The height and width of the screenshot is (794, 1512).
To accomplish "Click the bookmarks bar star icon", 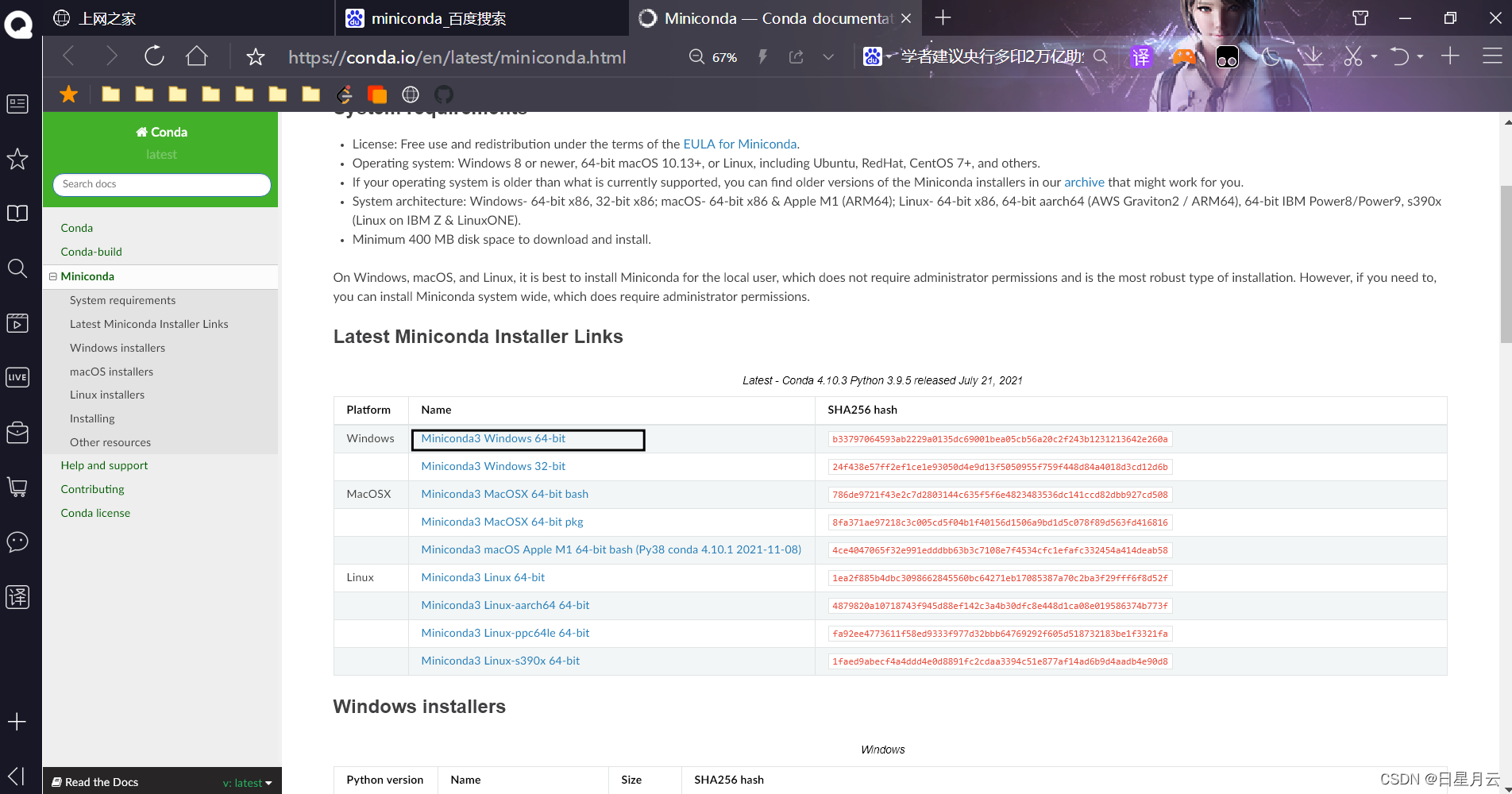I will pos(69,94).
